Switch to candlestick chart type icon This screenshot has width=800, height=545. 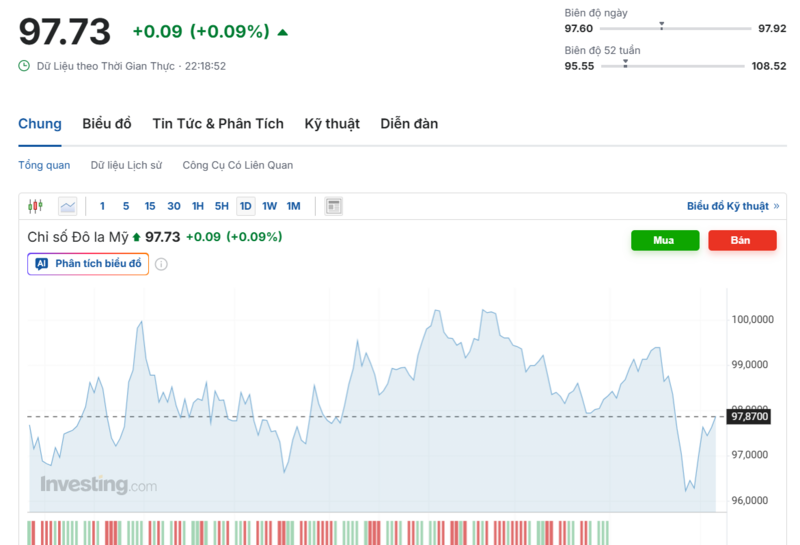tap(36, 206)
